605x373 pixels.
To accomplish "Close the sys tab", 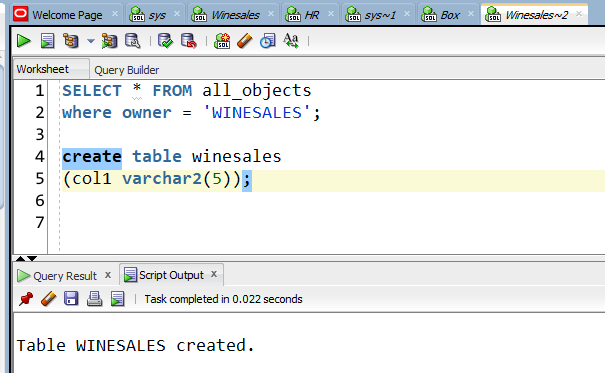I will [x=177, y=14].
